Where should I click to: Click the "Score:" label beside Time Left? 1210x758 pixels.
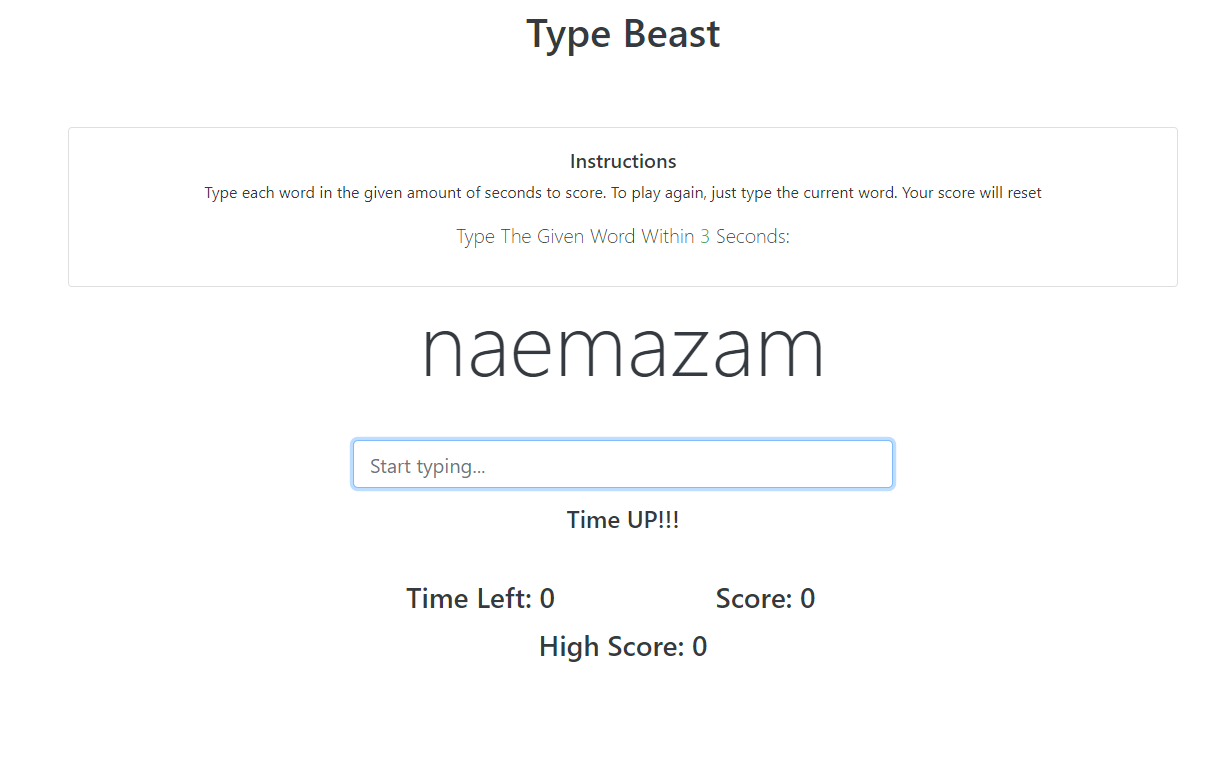pyautogui.click(x=753, y=599)
